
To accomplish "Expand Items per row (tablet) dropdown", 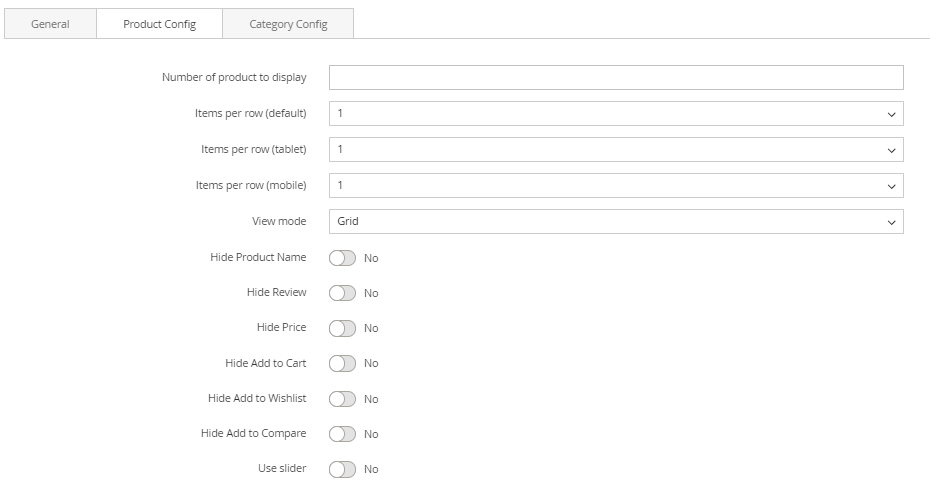I will coord(615,150).
